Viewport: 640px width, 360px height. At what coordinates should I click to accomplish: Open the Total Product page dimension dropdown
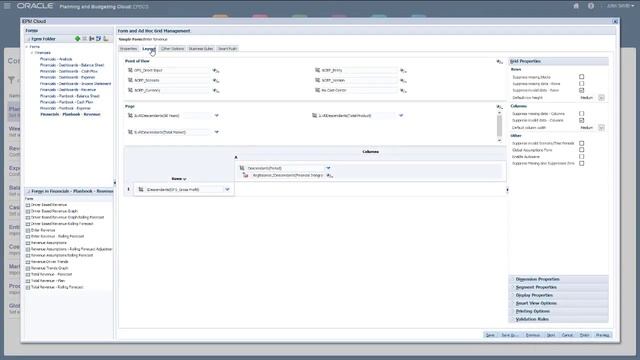coord(401,116)
